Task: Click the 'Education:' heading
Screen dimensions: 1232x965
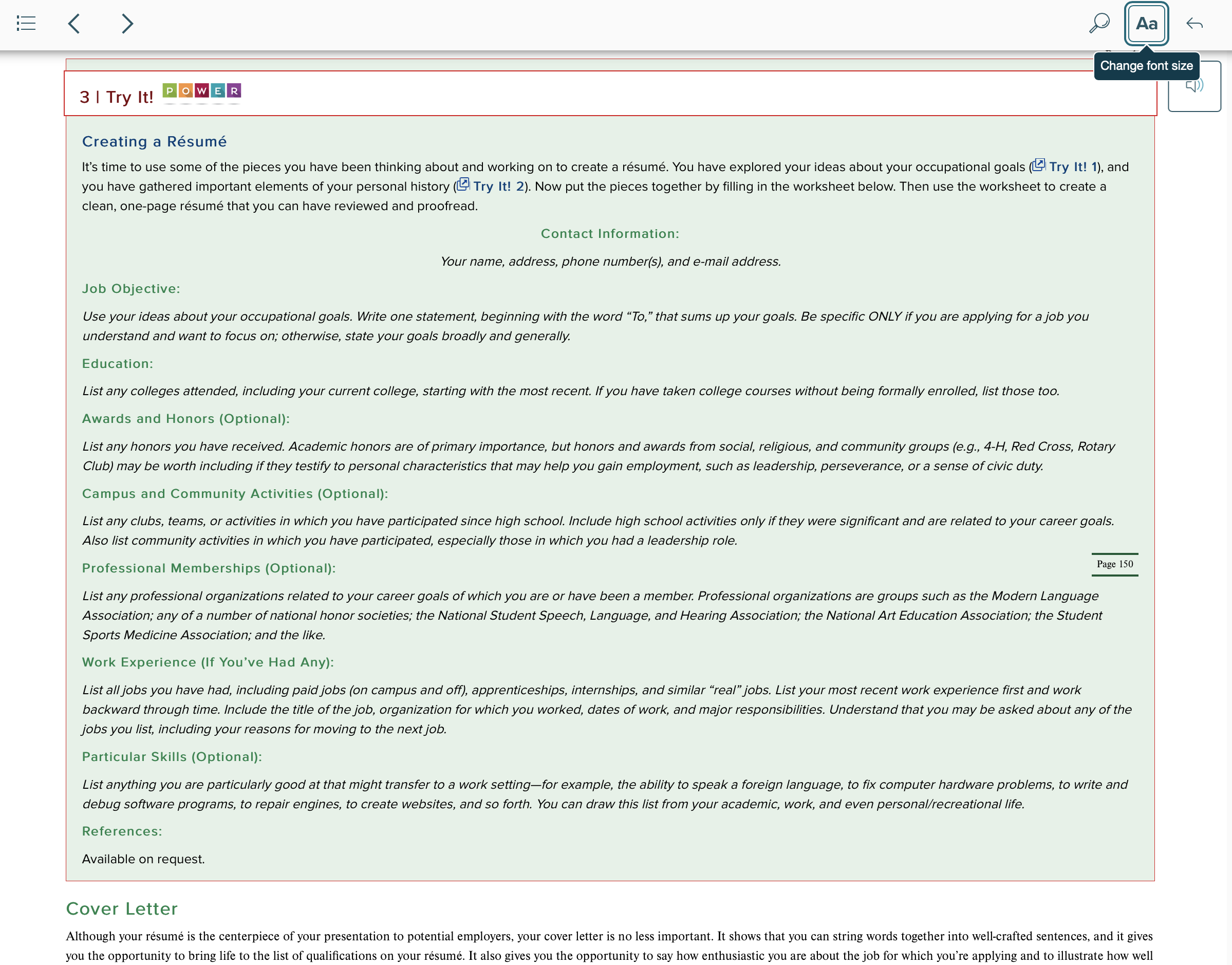Action: (x=118, y=363)
